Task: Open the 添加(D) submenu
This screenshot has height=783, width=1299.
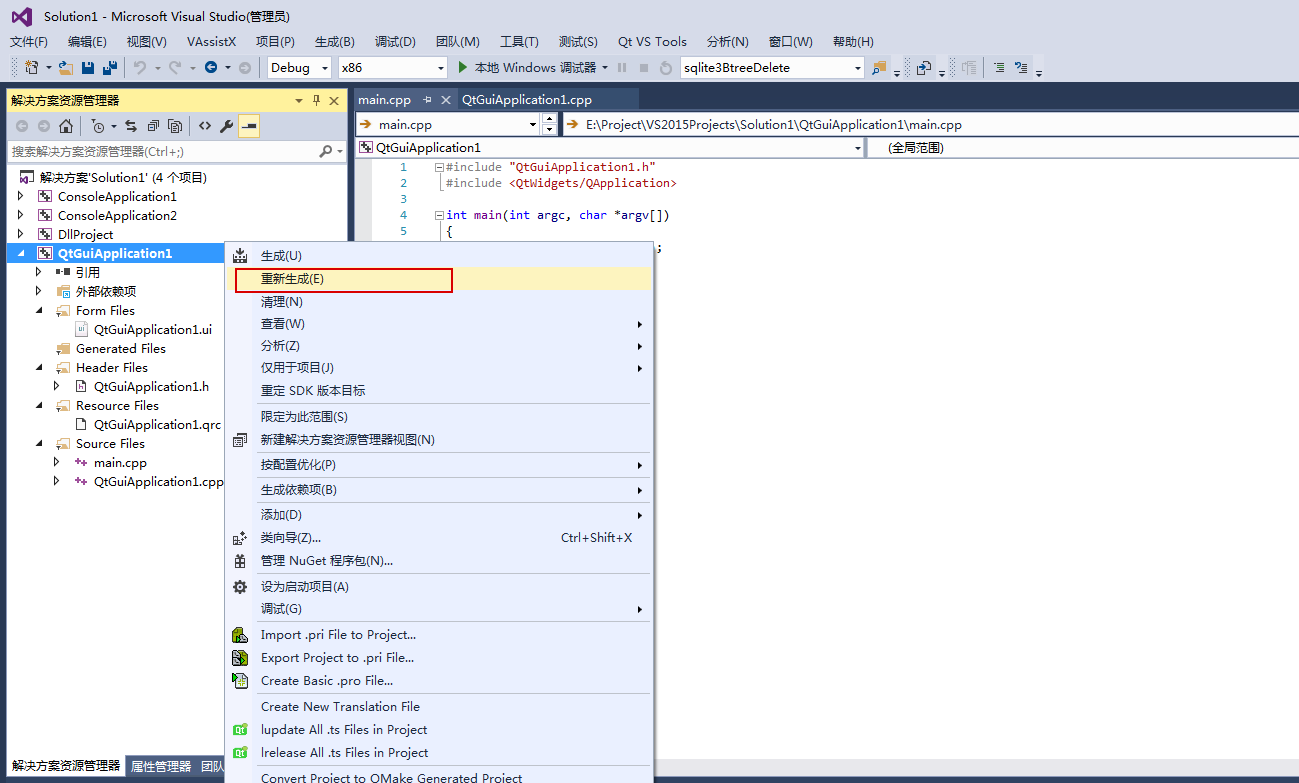Action: pos(440,515)
